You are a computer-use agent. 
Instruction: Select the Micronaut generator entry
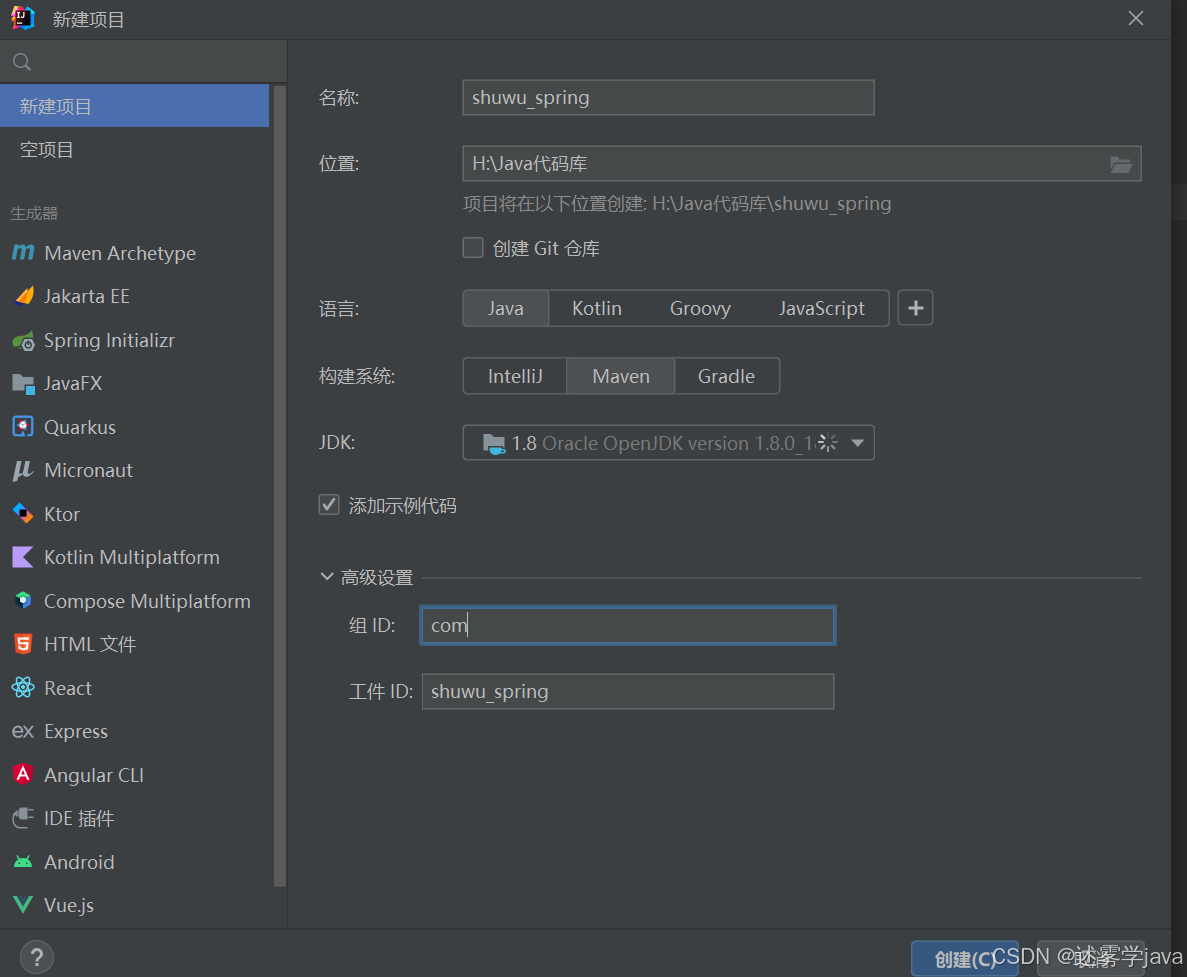(x=134, y=470)
